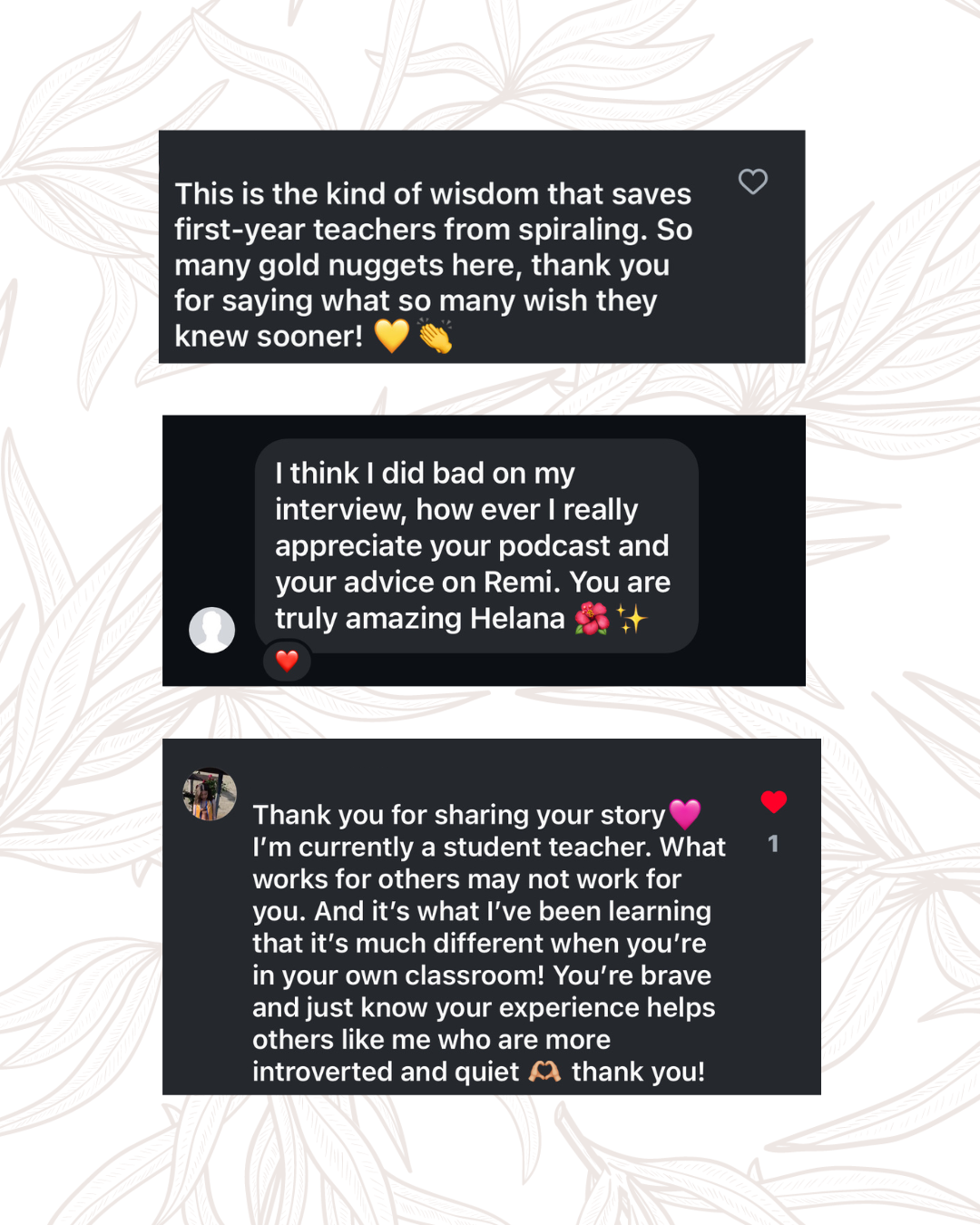Viewport: 980px width, 1225px height.
Task: Click the word 'Helana' in the message
Action: pos(517,618)
